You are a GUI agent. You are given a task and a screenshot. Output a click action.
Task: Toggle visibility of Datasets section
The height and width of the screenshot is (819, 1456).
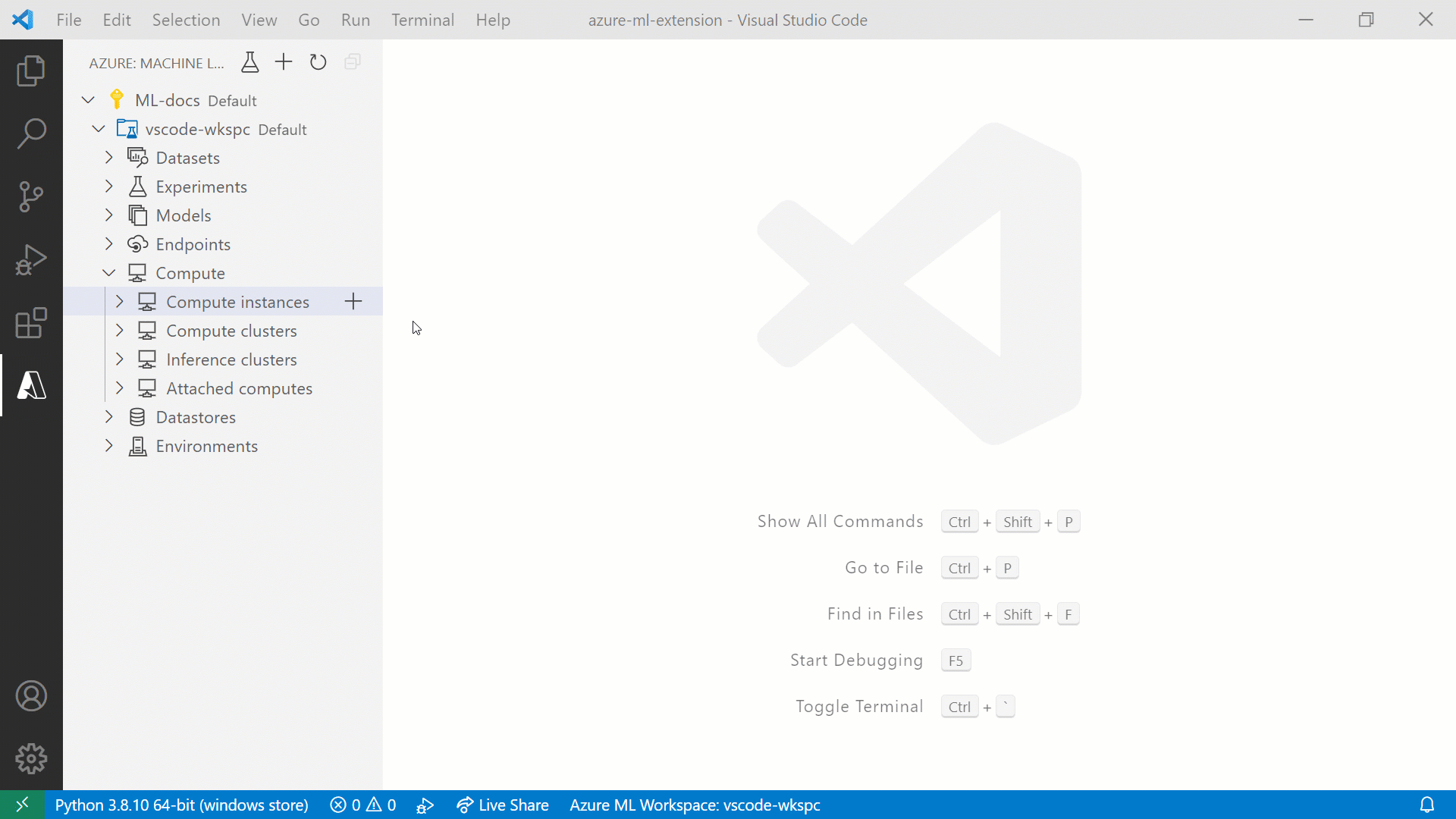pos(109,157)
